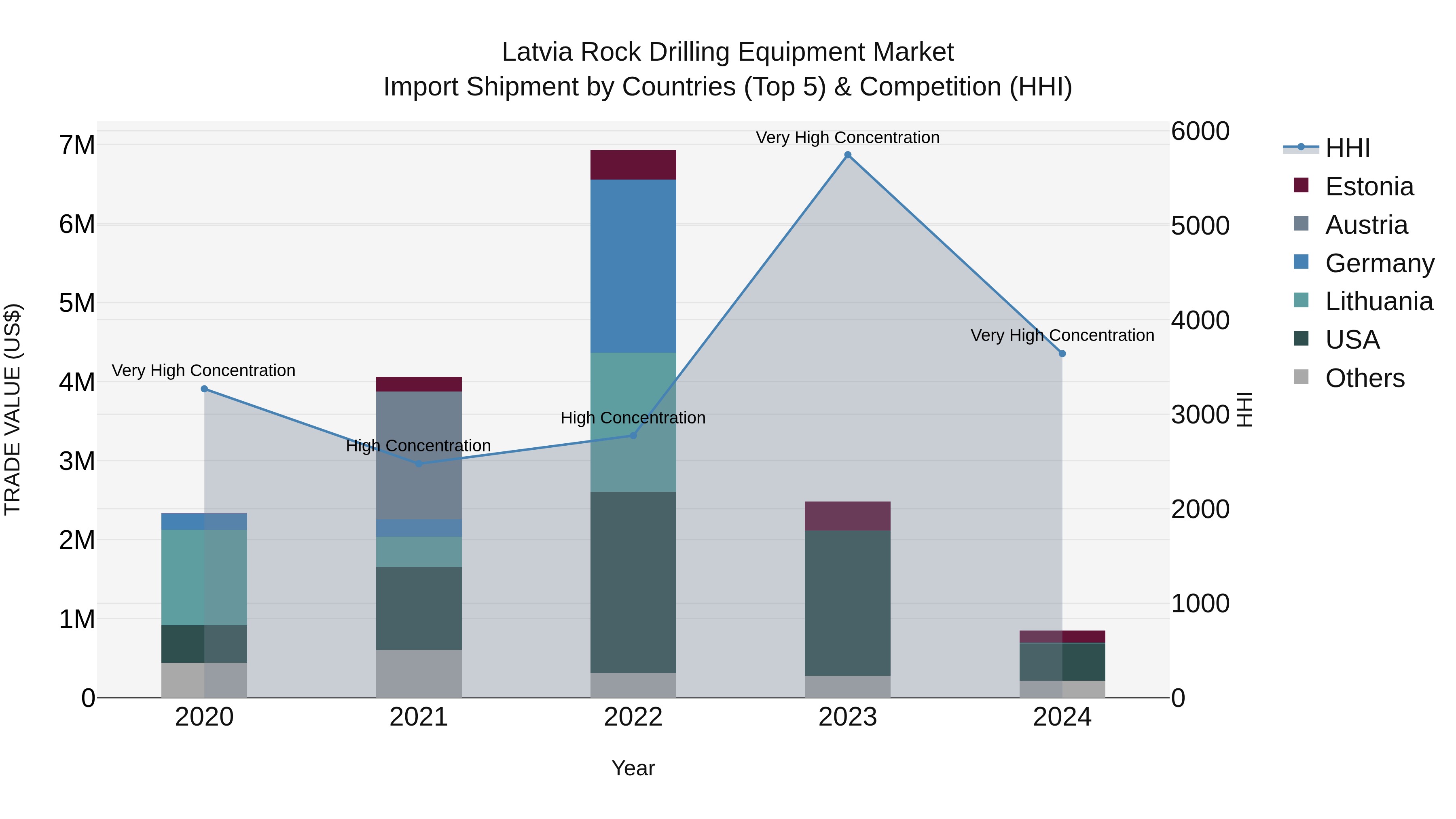The height and width of the screenshot is (819, 1456).
Task: Click the 'TRADE VALUE (US$)' axis title
Action: (13, 409)
